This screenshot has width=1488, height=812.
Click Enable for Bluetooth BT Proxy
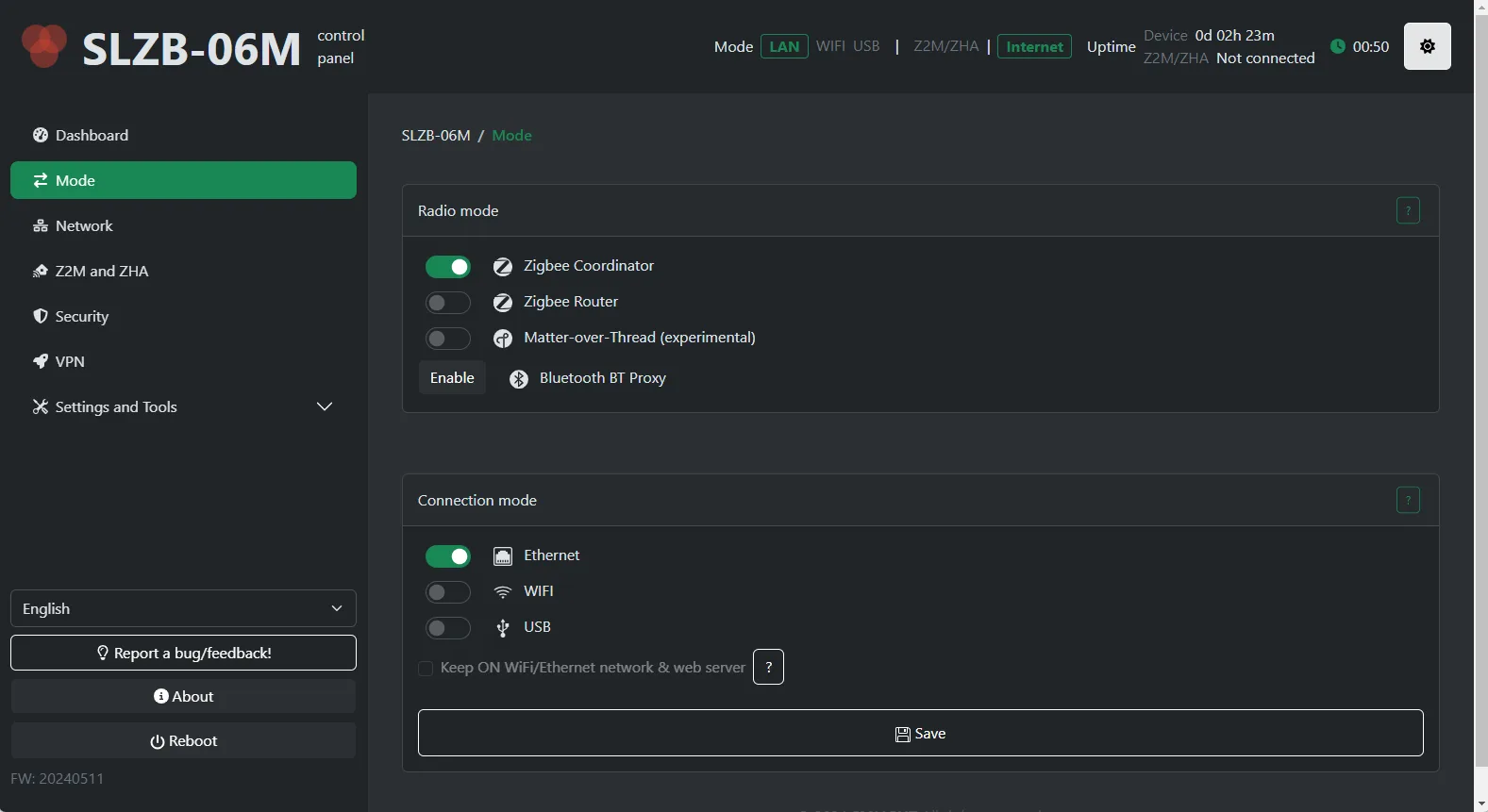point(452,377)
